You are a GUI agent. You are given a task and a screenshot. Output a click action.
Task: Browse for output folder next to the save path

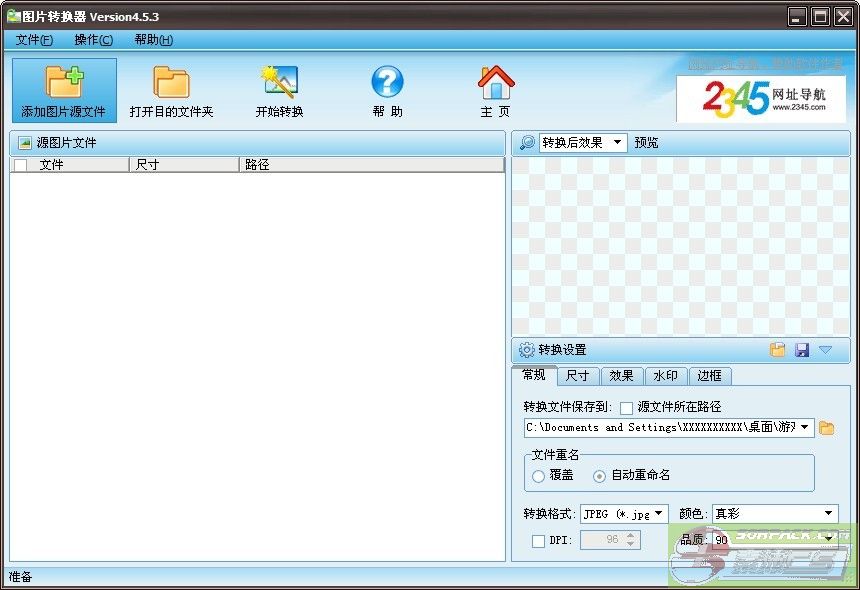827,428
